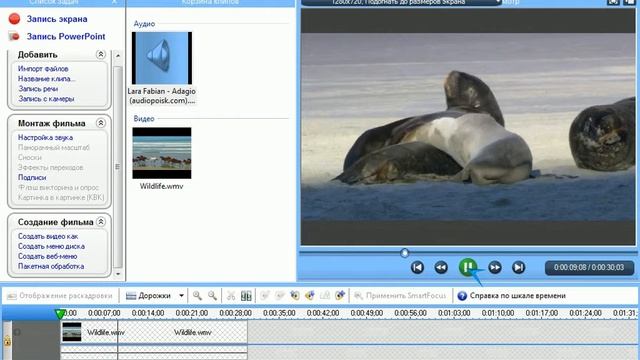Click the Replace with silence icon
Viewport: 640px width, 360px height.
(x=325, y=296)
